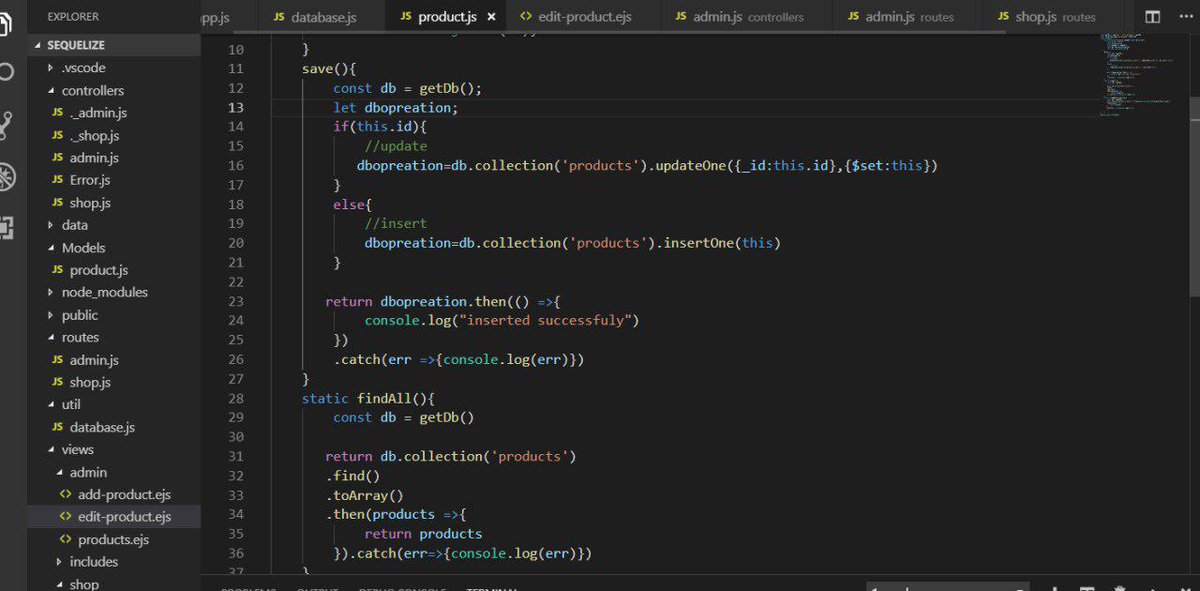Click the "return products" code line
The image size is (1200, 591).
[x=423, y=534]
